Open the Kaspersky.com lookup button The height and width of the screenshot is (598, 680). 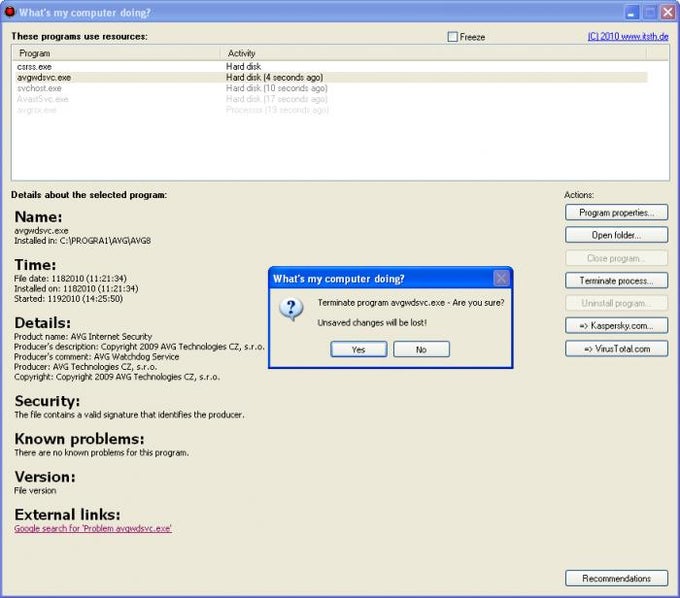tap(616, 326)
